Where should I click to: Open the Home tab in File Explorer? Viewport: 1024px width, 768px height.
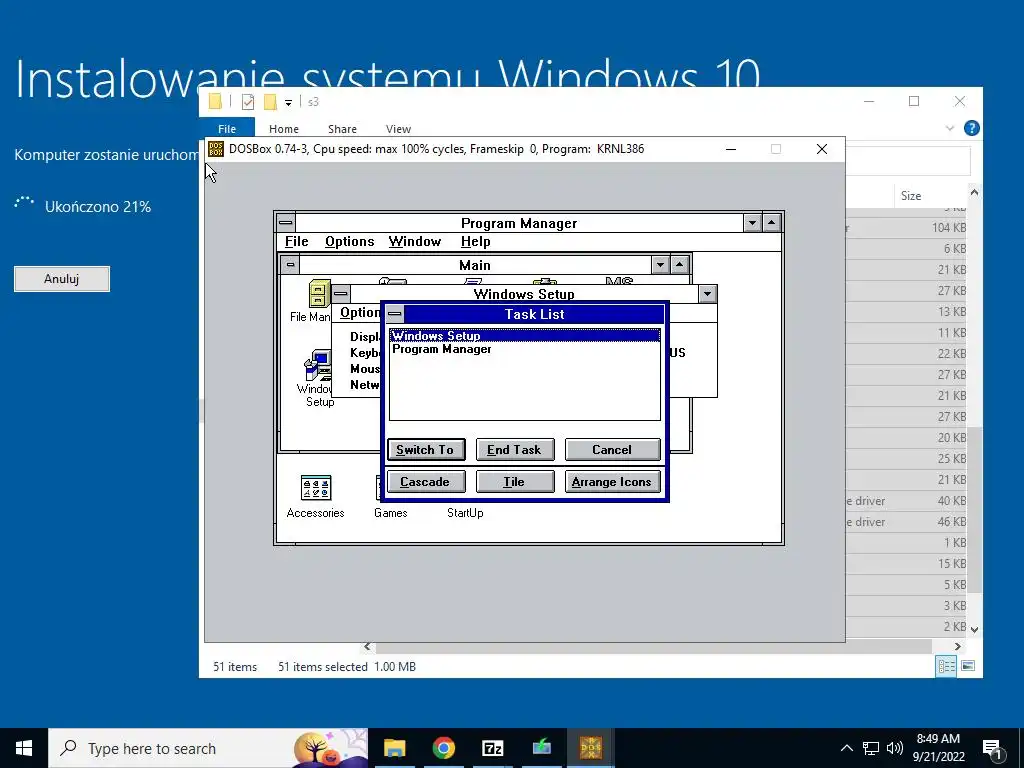[283, 129]
